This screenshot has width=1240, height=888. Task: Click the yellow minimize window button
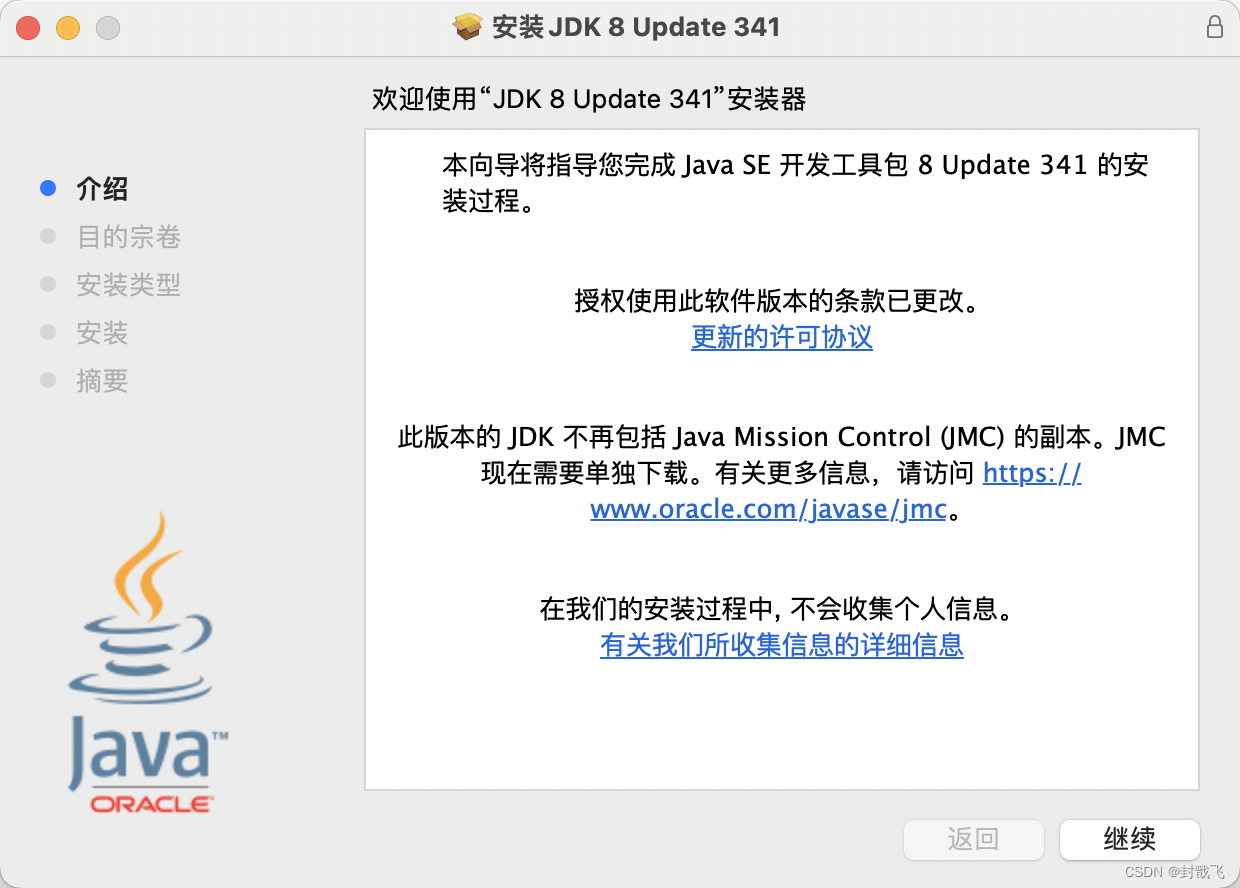(x=68, y=28)
